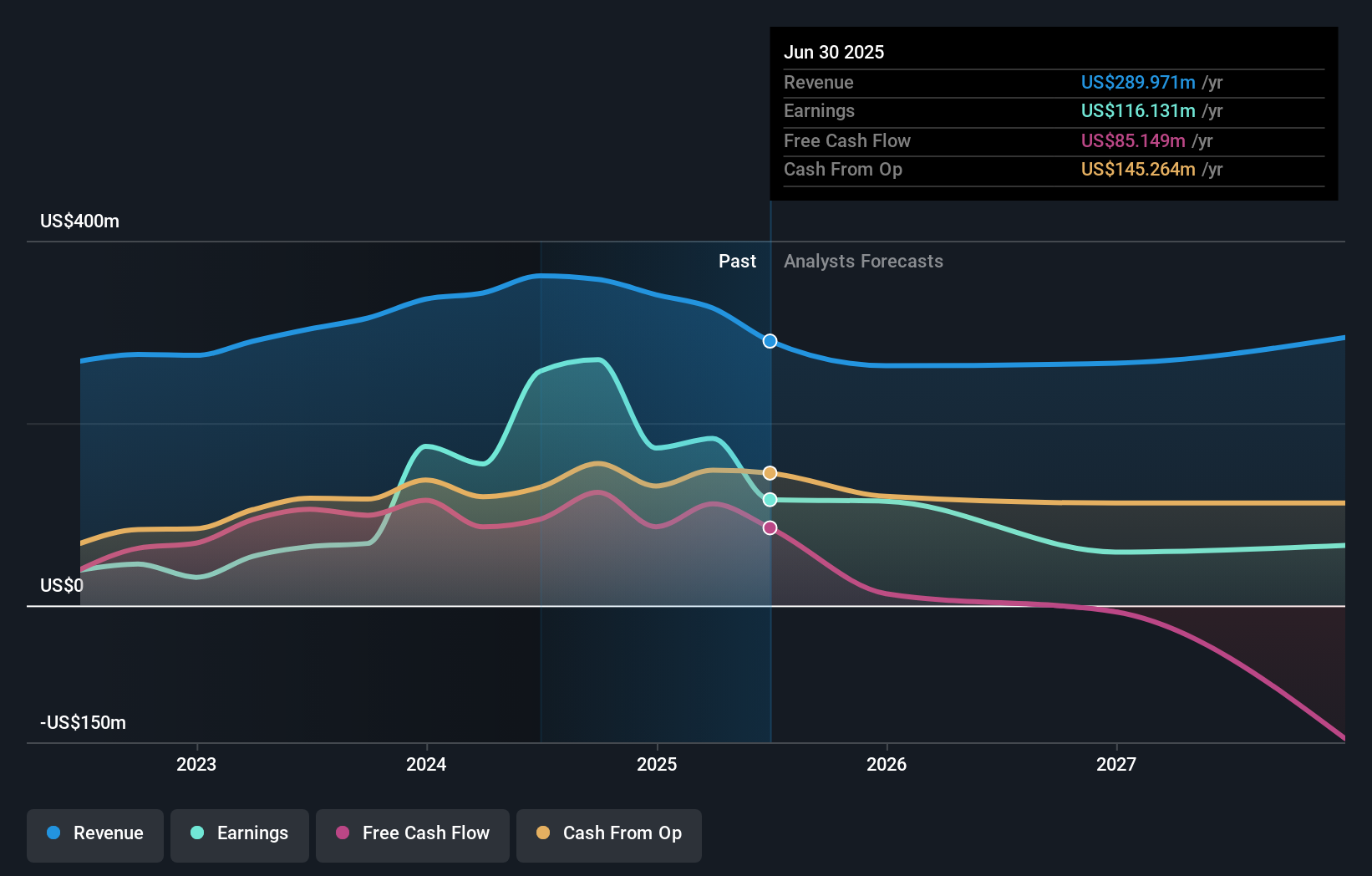This screenshot has width=1372, height=876.
Task: Toggle the Free Cash Flow legend button
Action: click(413, 835)
